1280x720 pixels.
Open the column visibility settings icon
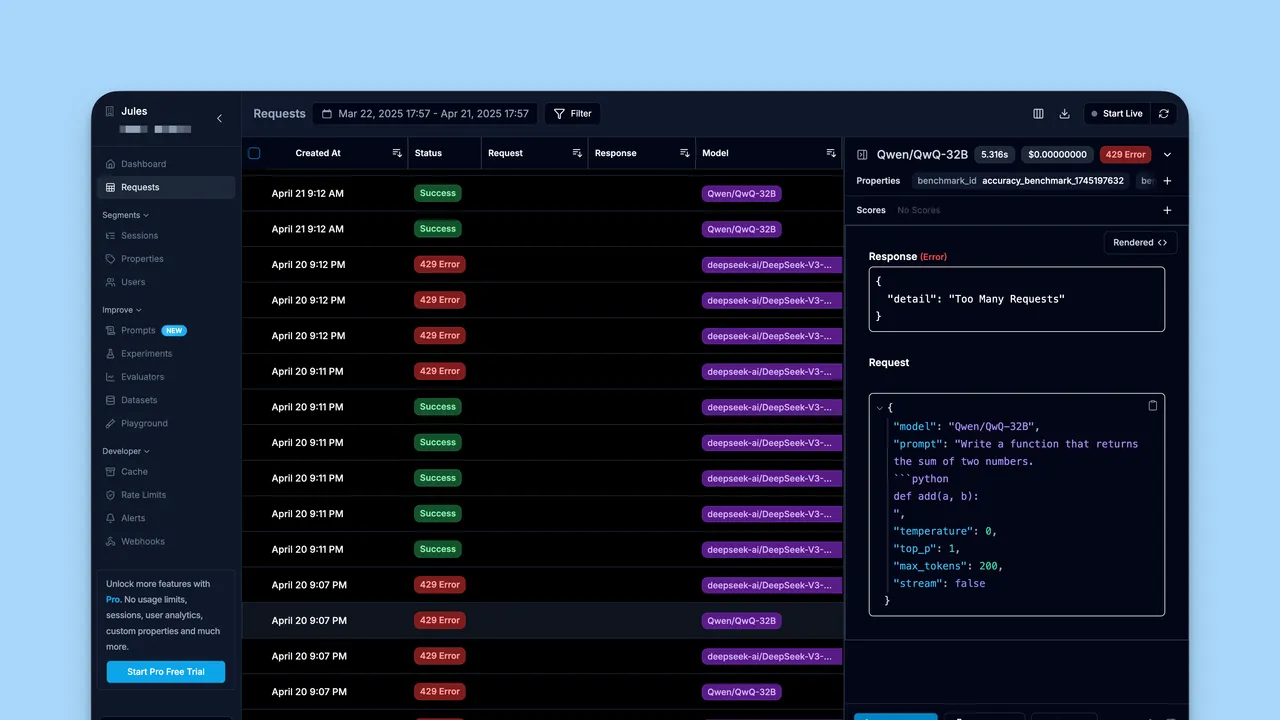pos(1038,114)
